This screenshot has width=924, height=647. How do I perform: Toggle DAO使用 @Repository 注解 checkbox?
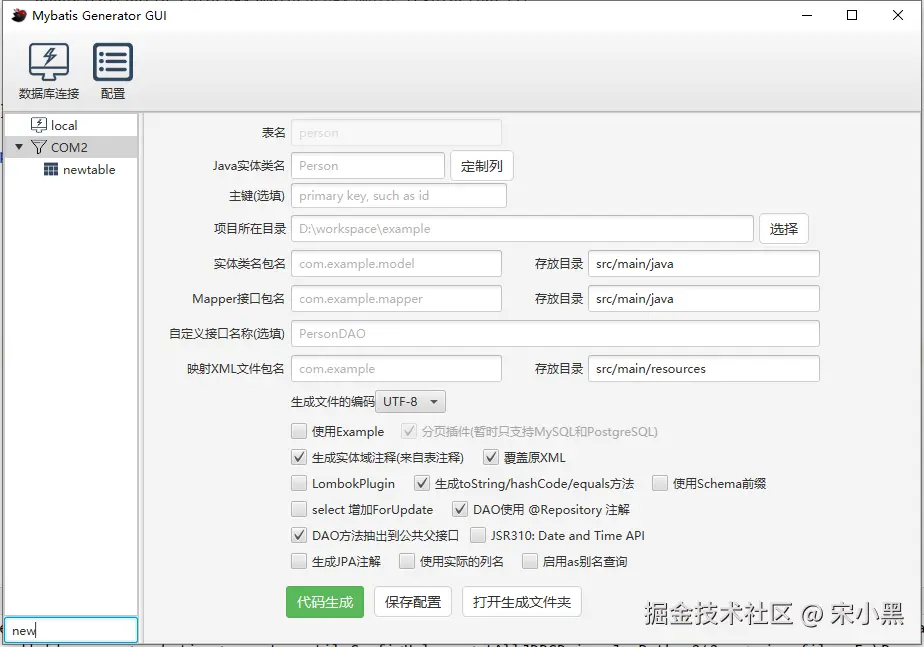click(460, 509)
